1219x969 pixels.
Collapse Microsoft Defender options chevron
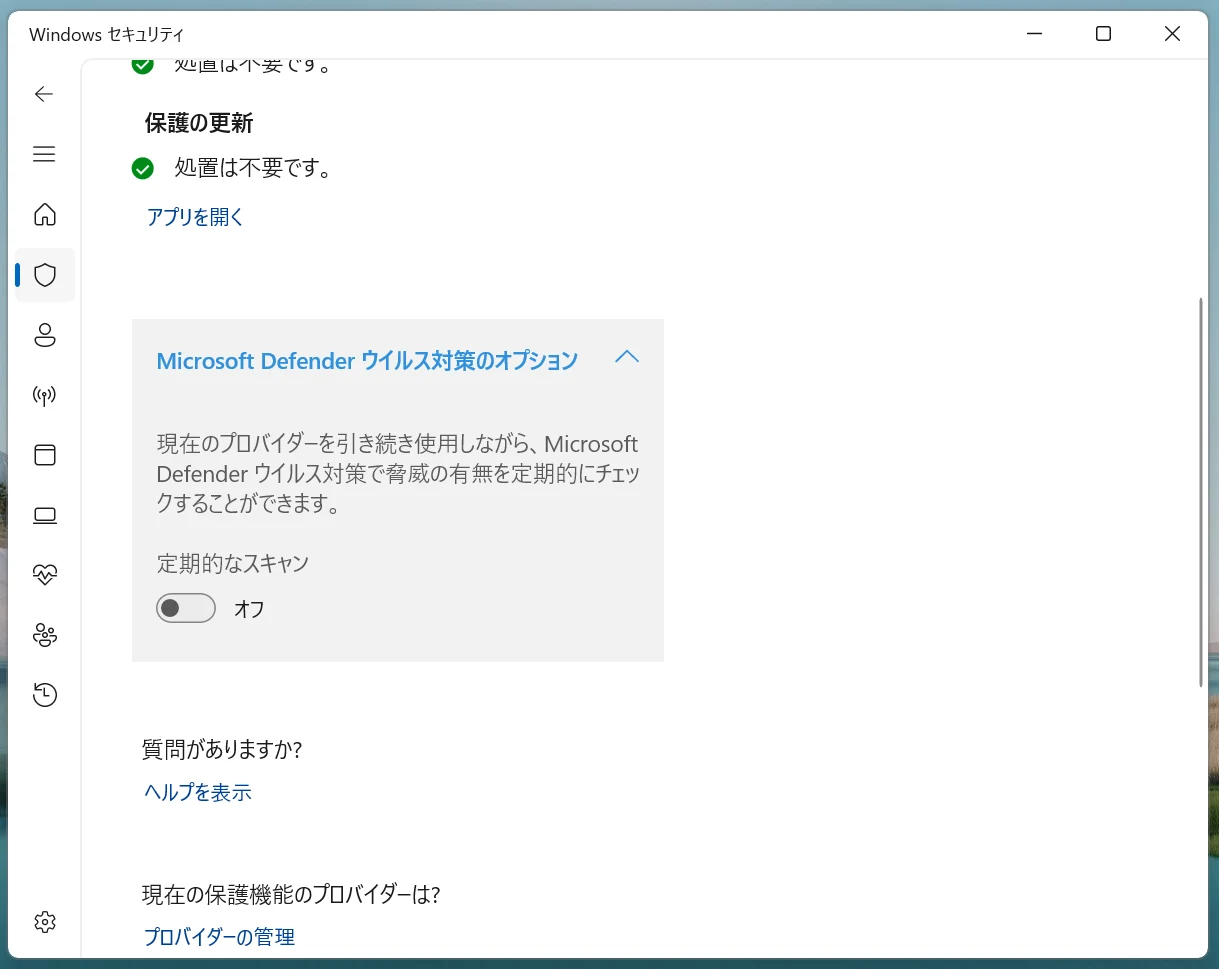[627, 357]
